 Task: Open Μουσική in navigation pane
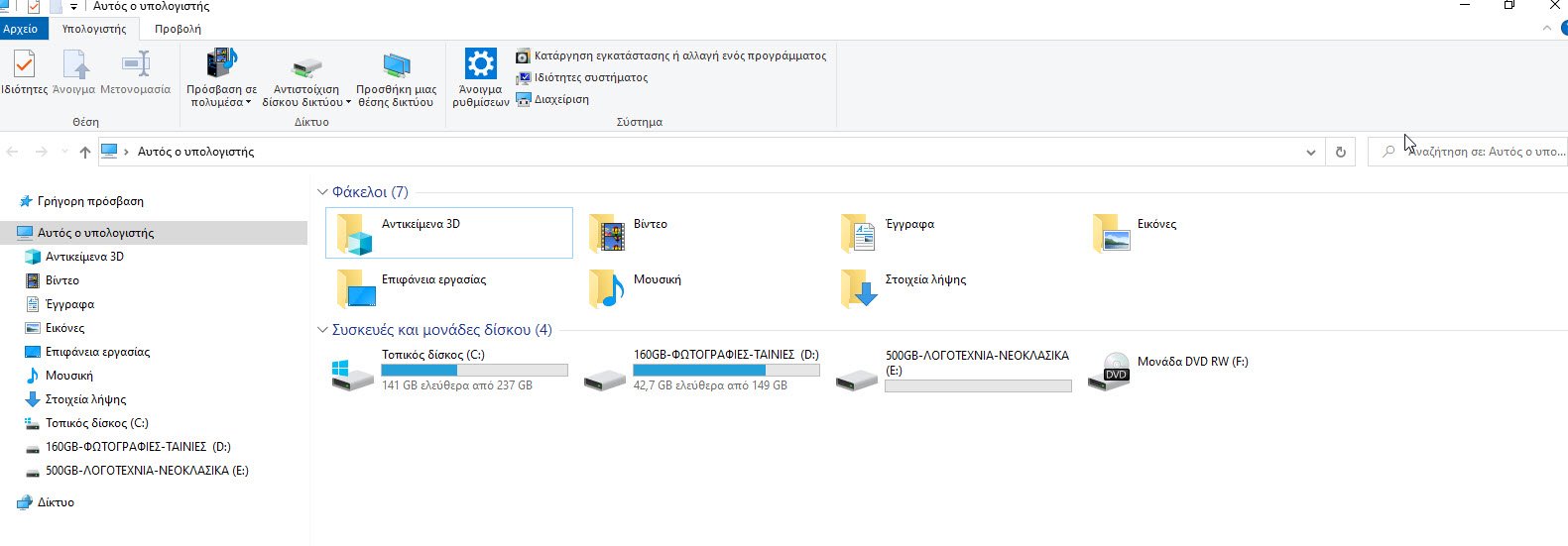pyautogui.click(x=68, y=376)
